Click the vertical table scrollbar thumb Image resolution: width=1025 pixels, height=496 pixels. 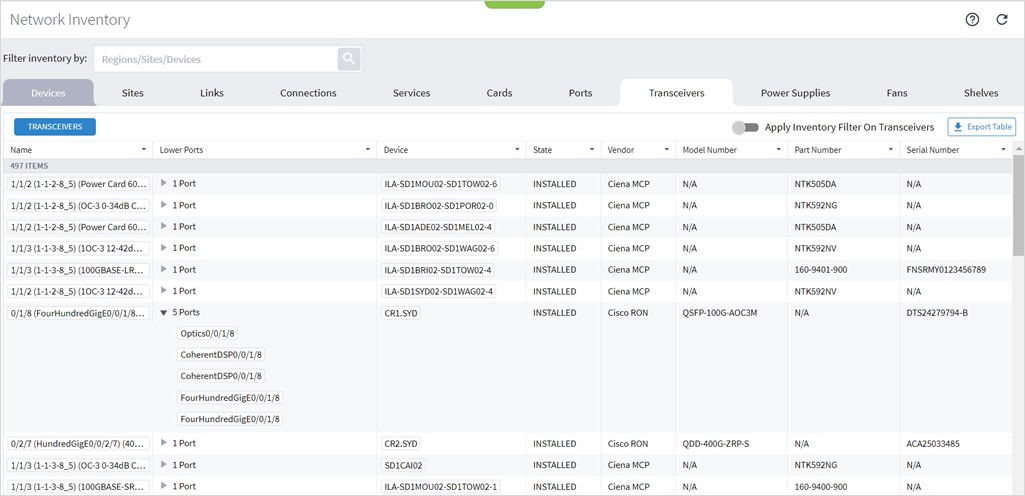(x=1018, y=206)
